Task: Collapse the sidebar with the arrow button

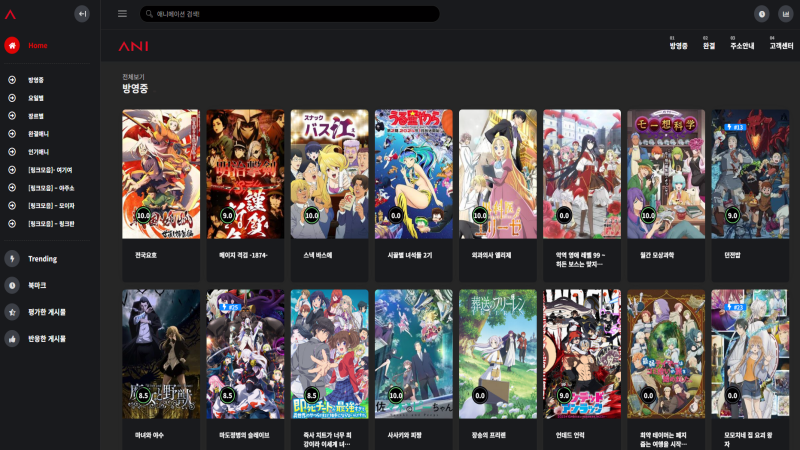Action: click(82, 14)
